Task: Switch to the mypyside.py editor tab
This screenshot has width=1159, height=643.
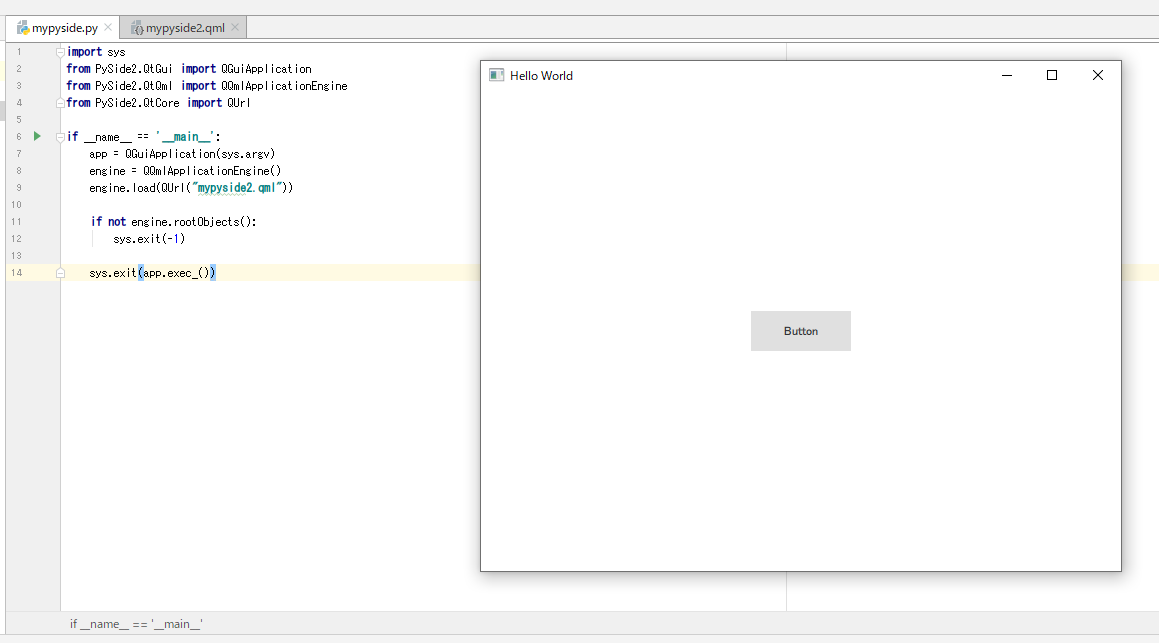Action: pyautogui.click(x=64, y=28)
